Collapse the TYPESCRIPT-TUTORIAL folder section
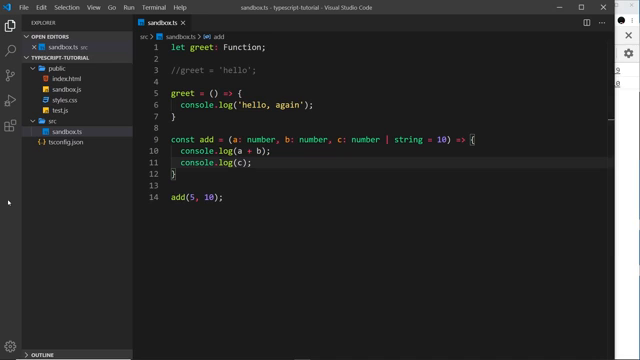 (x=27, y=58)
